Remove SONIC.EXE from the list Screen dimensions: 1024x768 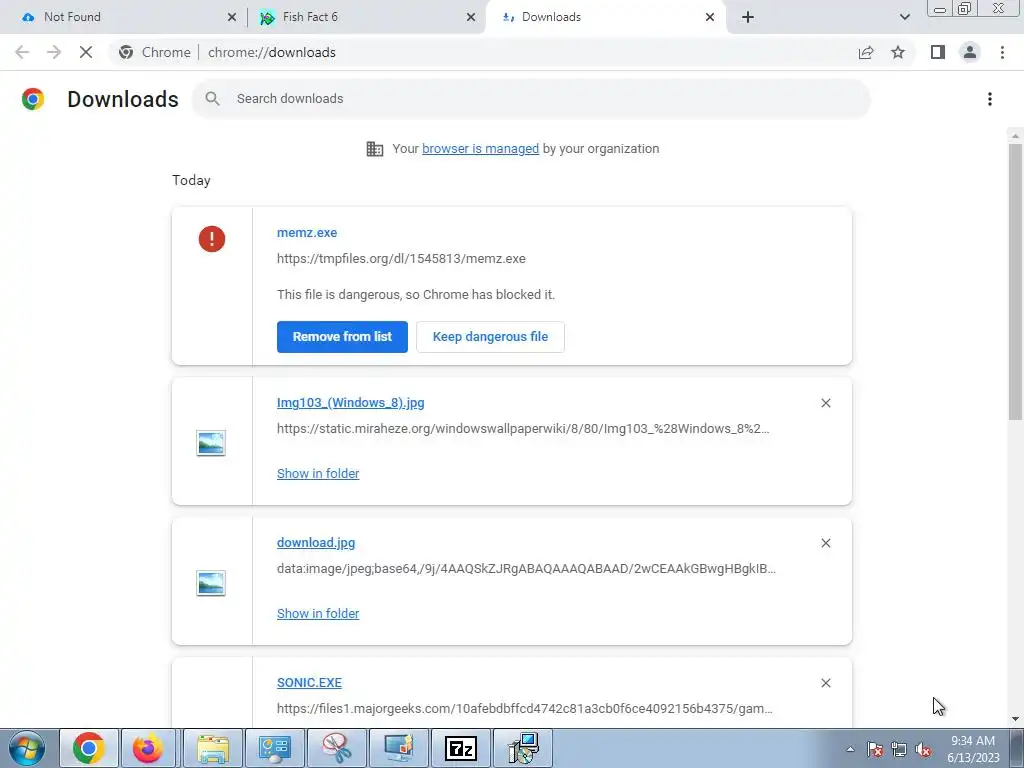pyautogui.click(x=825, y=682)
